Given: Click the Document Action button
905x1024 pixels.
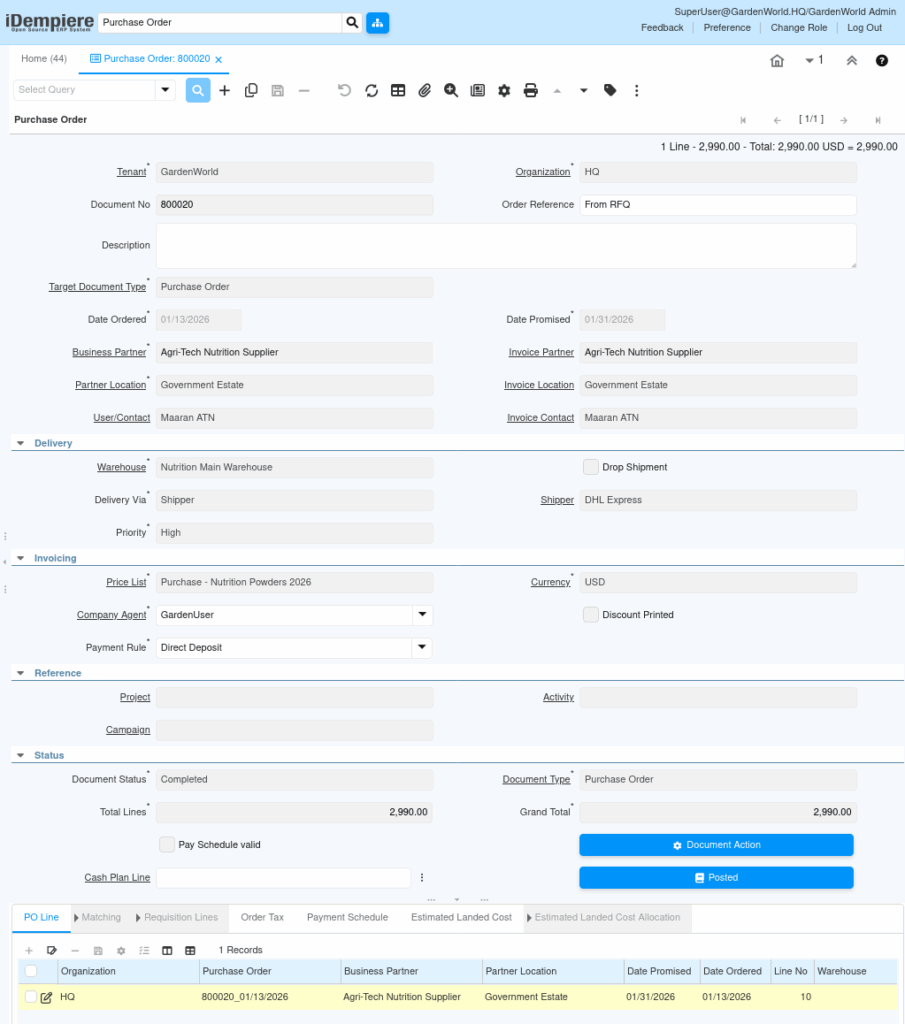Looking at the screenshot, I should (x=716, y=845).
